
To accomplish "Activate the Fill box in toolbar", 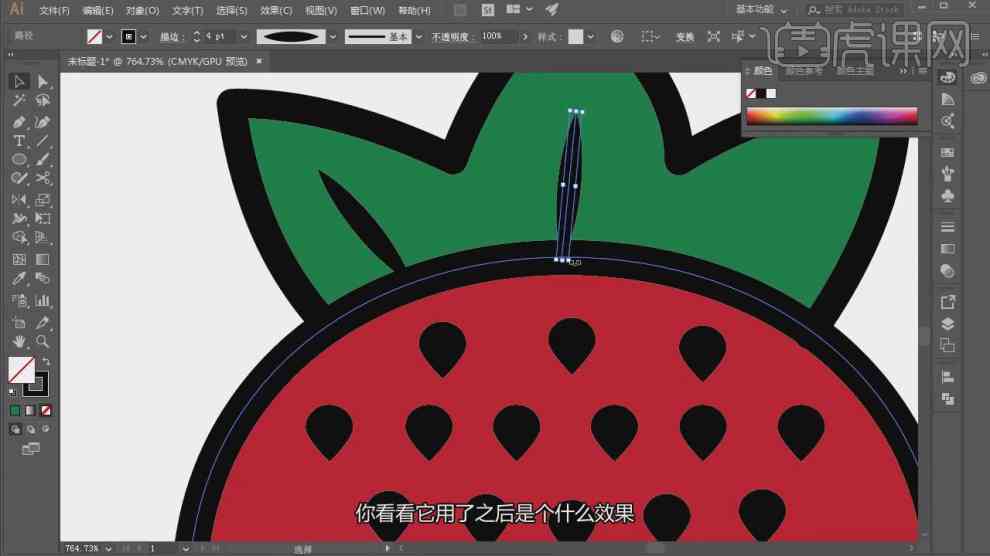I will (21, 370).
